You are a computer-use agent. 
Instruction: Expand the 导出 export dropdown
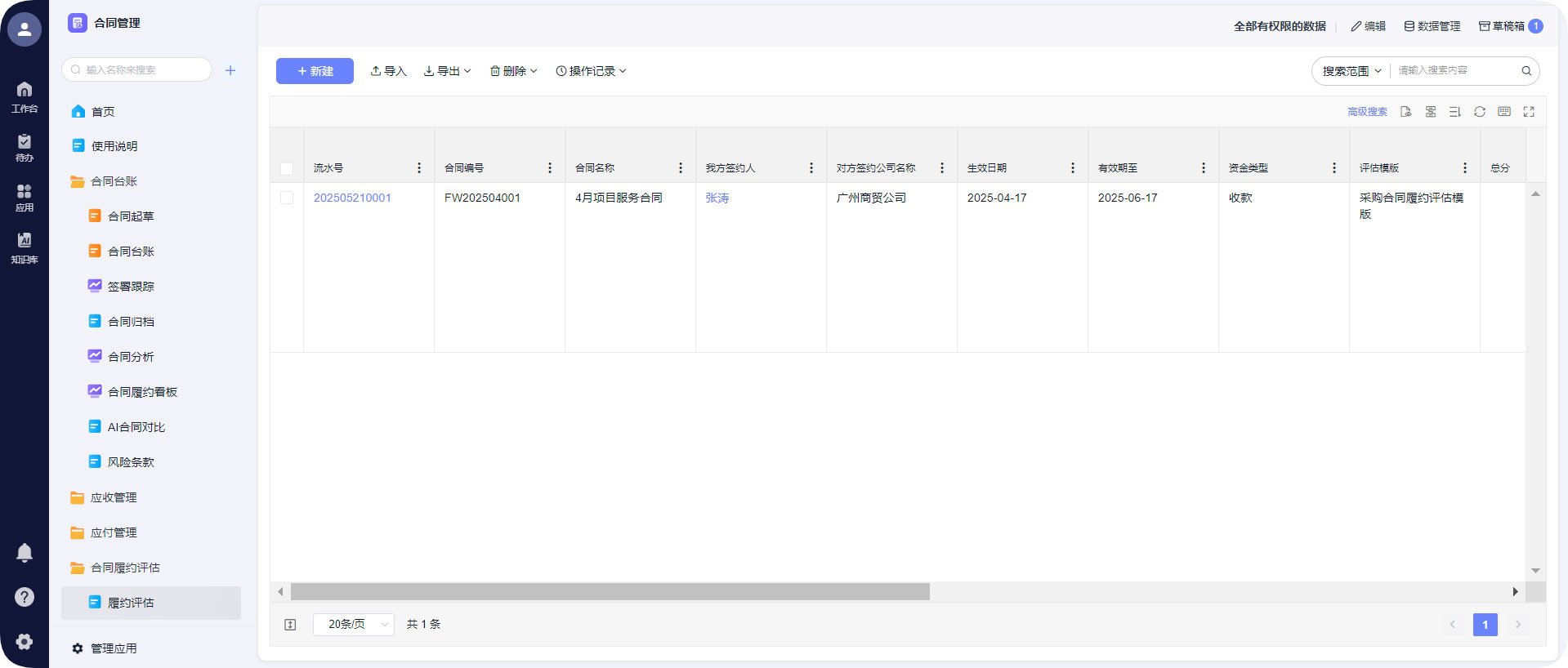pos(447,71)
